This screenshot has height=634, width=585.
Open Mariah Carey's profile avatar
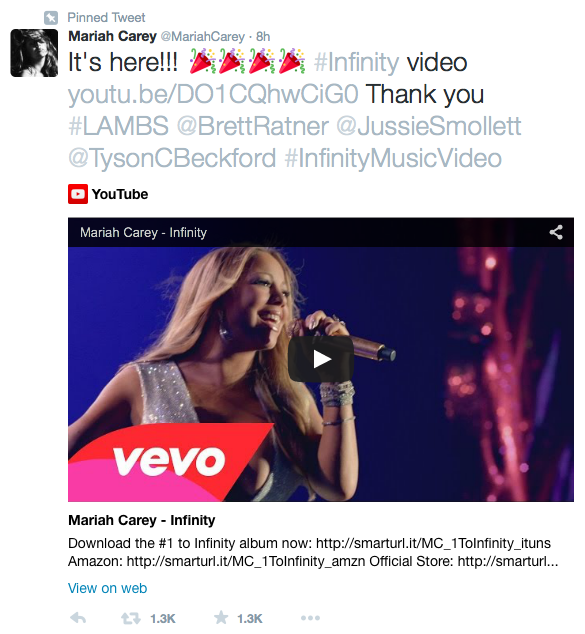pyautogui.click(x=34, y=53)
